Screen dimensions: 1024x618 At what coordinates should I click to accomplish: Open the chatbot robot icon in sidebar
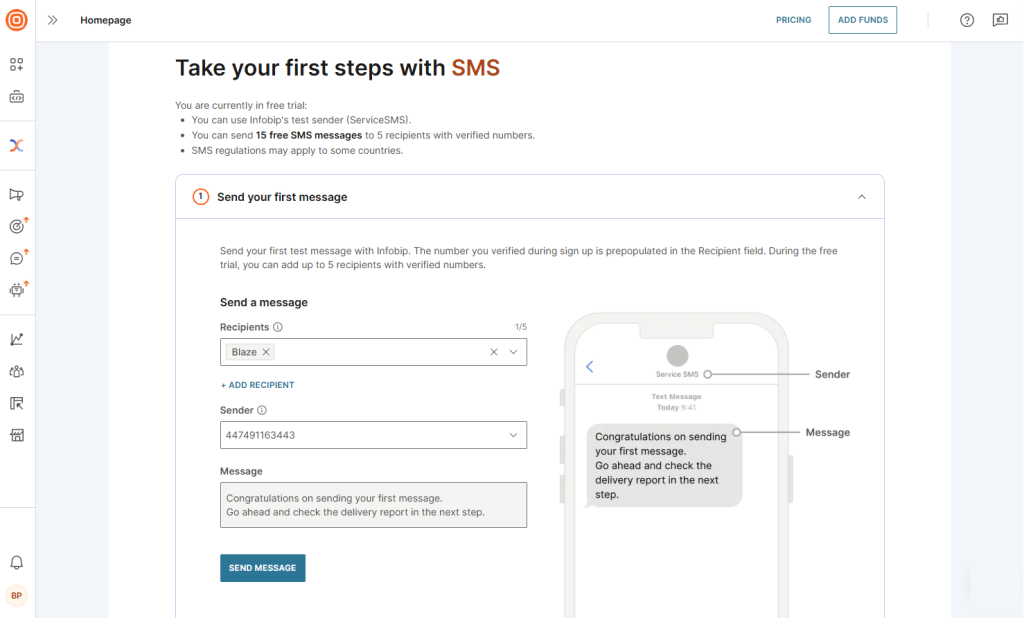click(x=16, y=291)
